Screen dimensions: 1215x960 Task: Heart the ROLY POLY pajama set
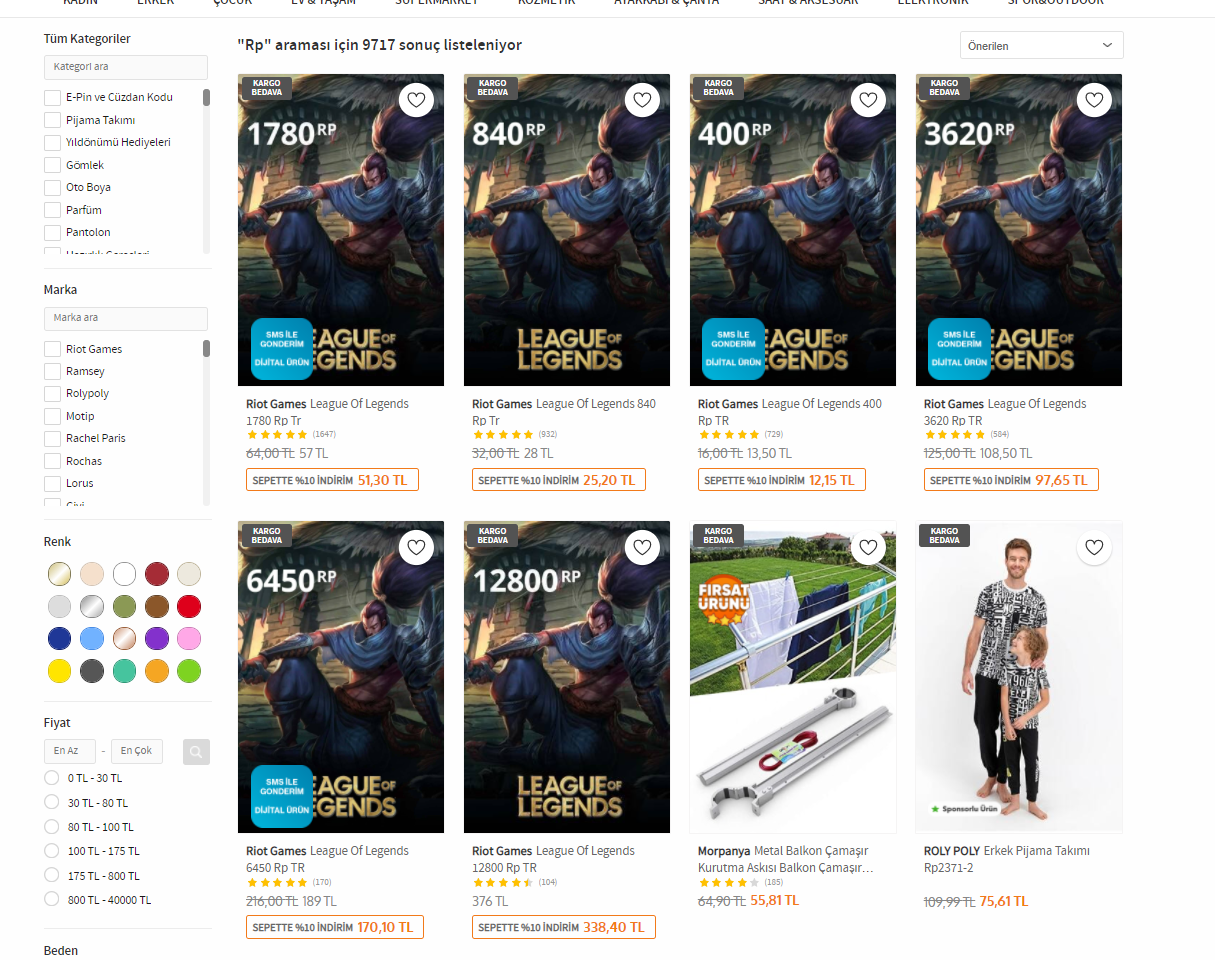1094,547
